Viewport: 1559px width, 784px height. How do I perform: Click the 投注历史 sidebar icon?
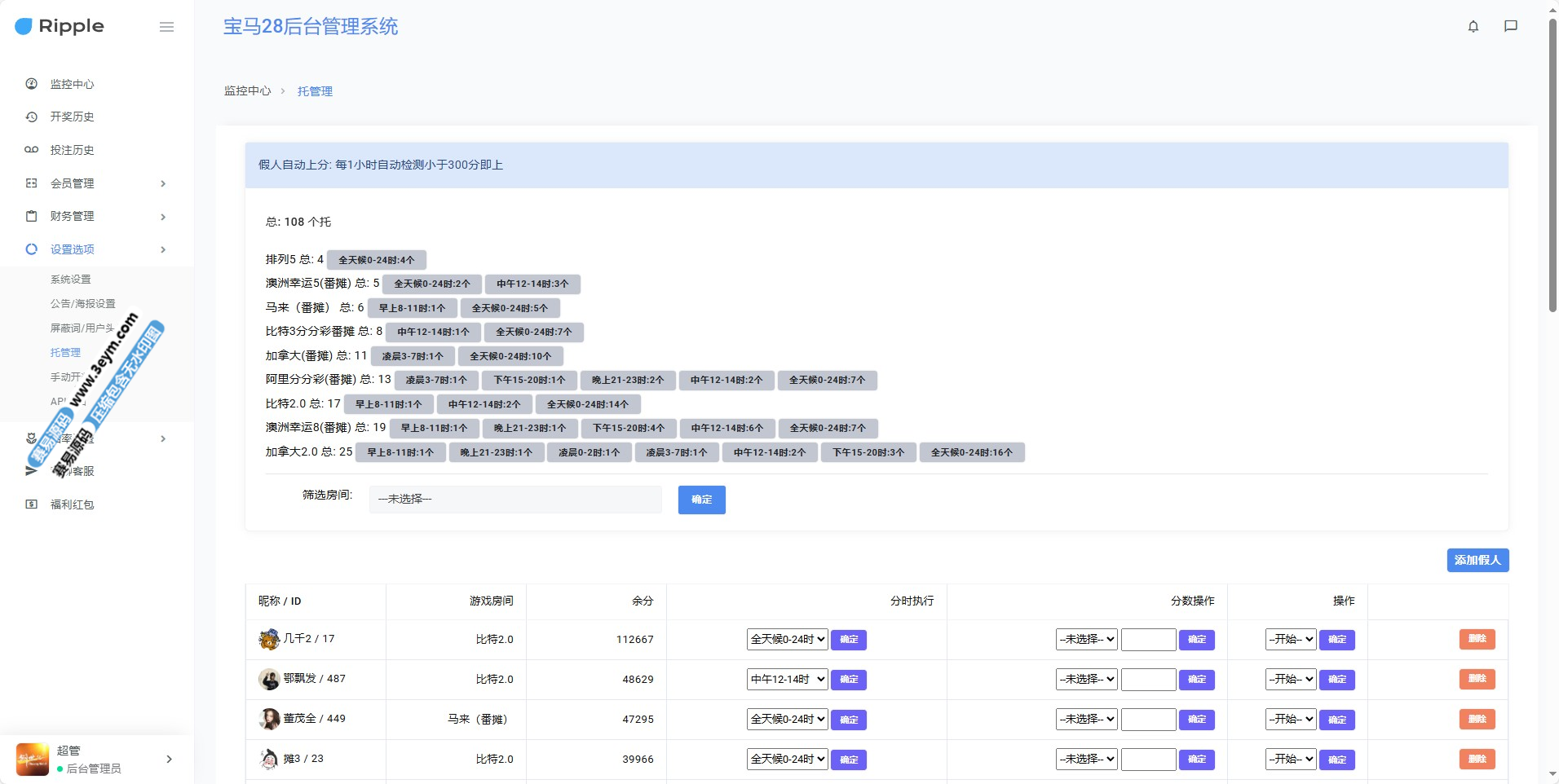(32, 150)
